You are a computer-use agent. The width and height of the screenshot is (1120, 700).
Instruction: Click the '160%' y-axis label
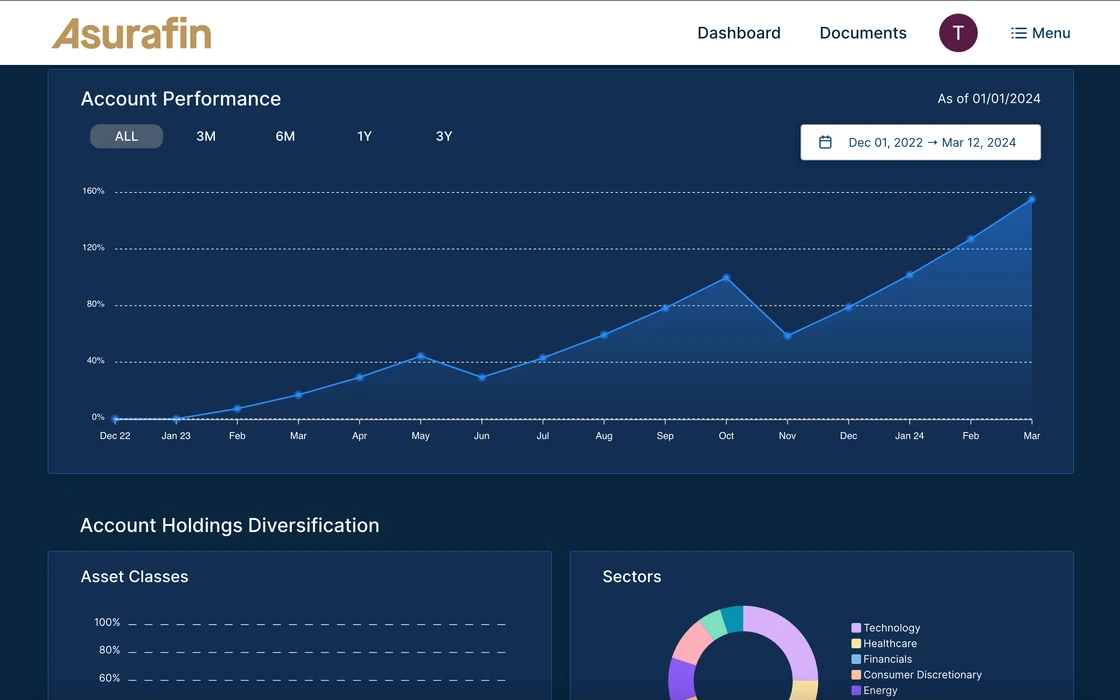click(93, 191)
